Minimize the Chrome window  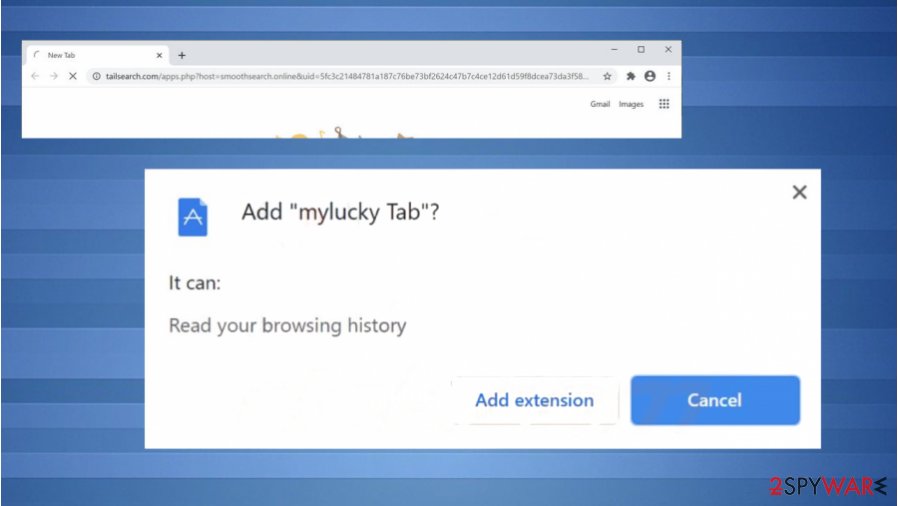tap(614, 50)
